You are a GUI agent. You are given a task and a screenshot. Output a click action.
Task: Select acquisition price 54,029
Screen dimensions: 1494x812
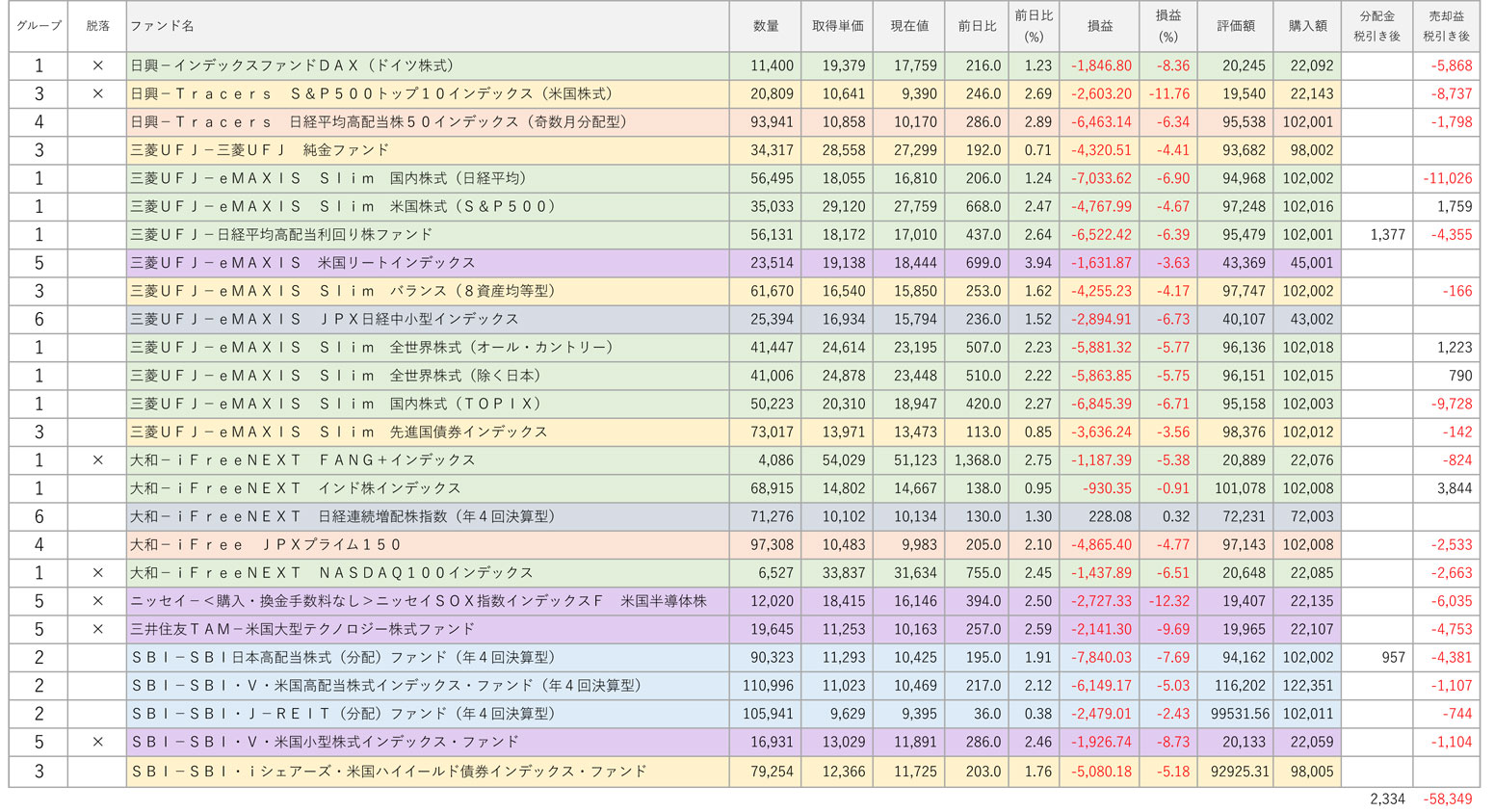[x=844, y=460]
